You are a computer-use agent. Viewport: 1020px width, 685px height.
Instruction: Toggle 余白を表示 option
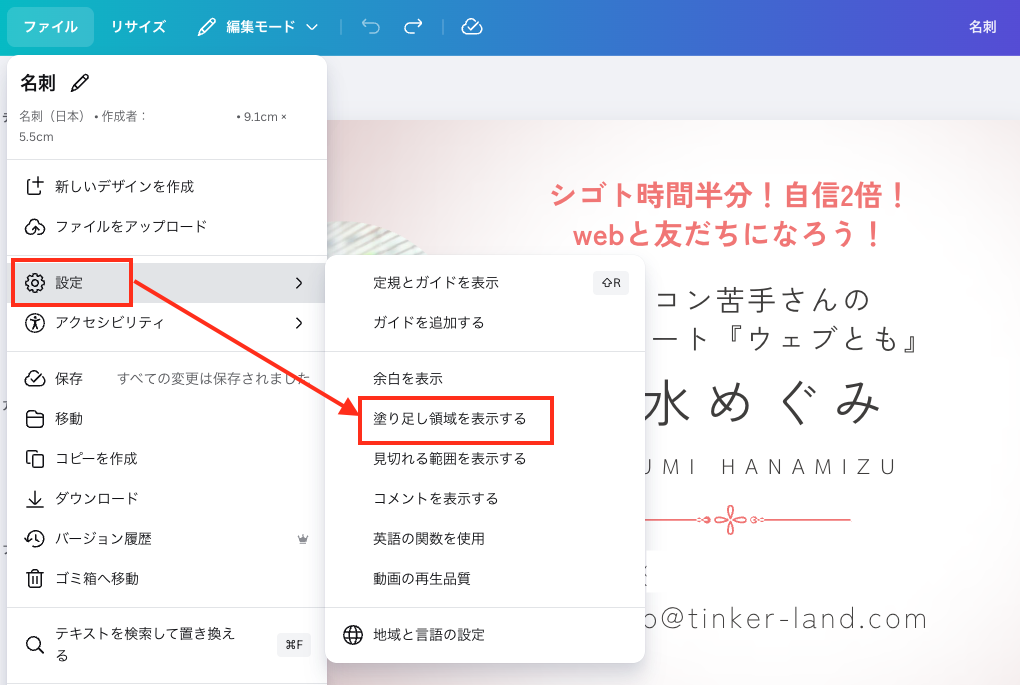pos(408,379)
